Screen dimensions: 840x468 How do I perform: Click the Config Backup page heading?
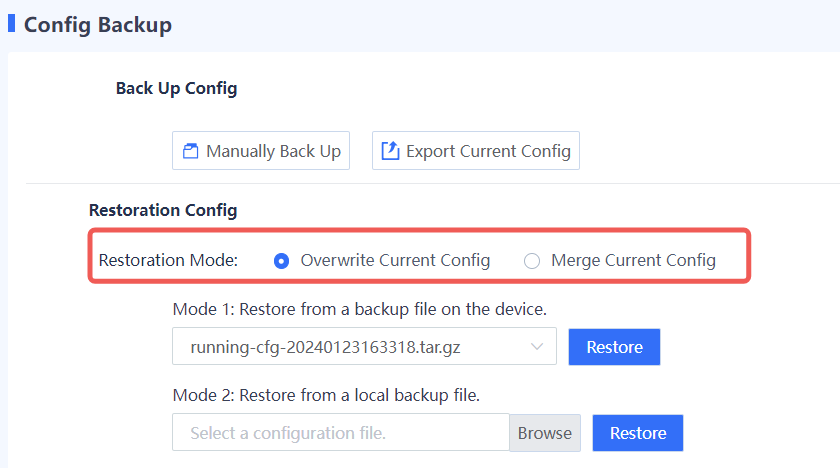(98, 25)
